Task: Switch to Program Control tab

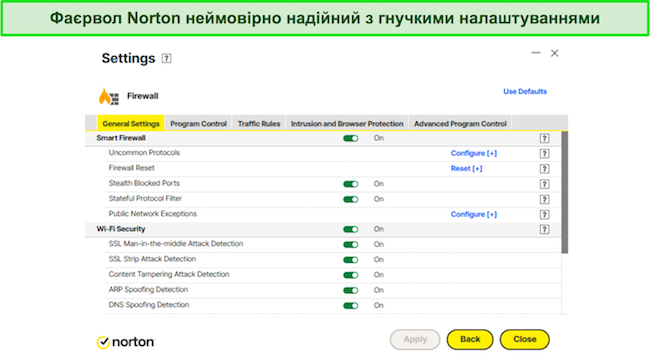Action: (x=198, y=124)
